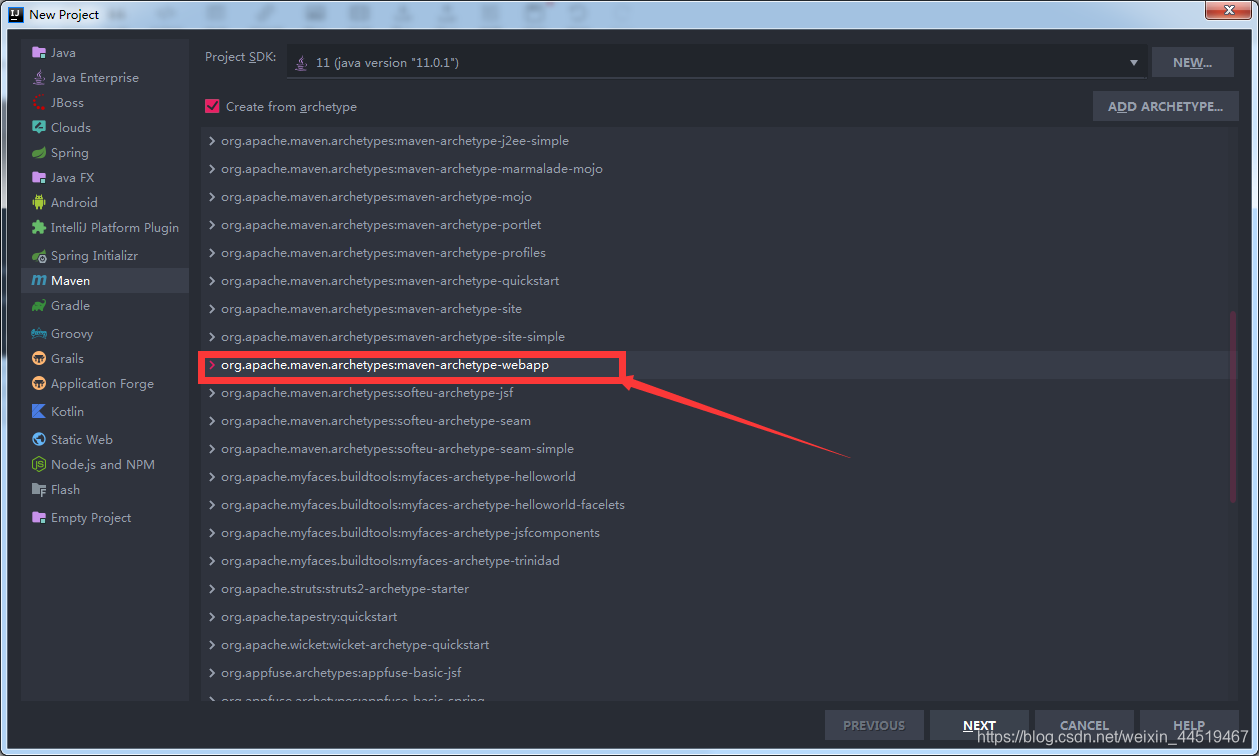Select Static Web project type

[x=105, y=440]
